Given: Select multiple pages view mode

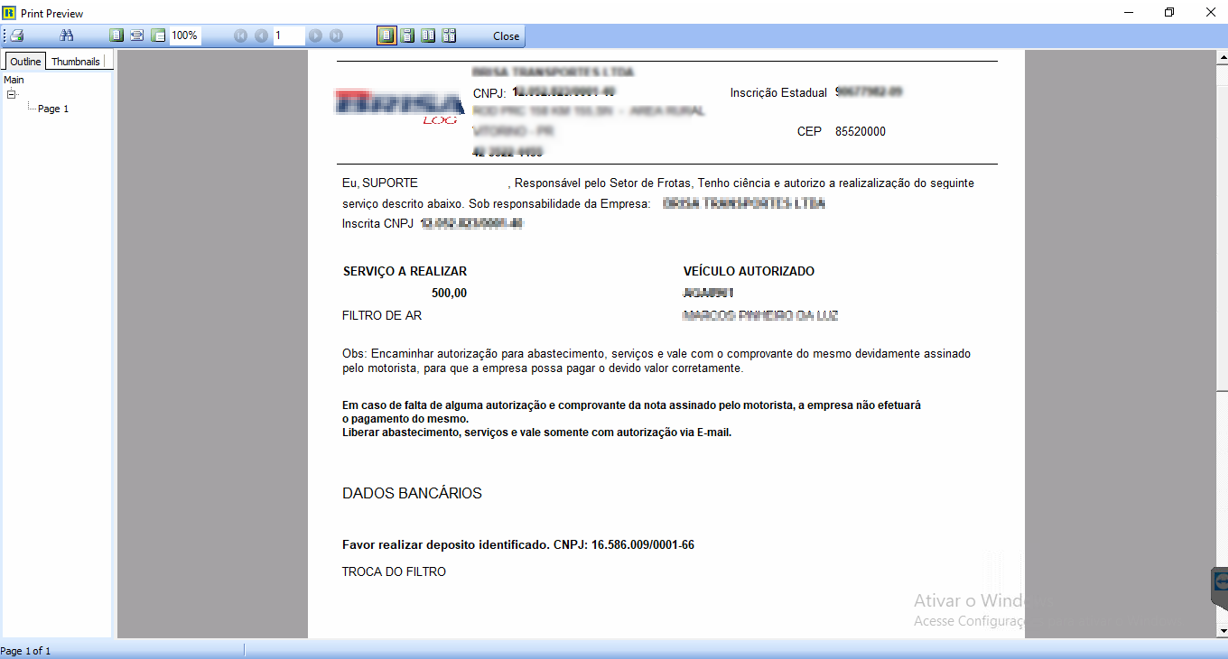Looking at the screenshot, I should tap(449, 35).
